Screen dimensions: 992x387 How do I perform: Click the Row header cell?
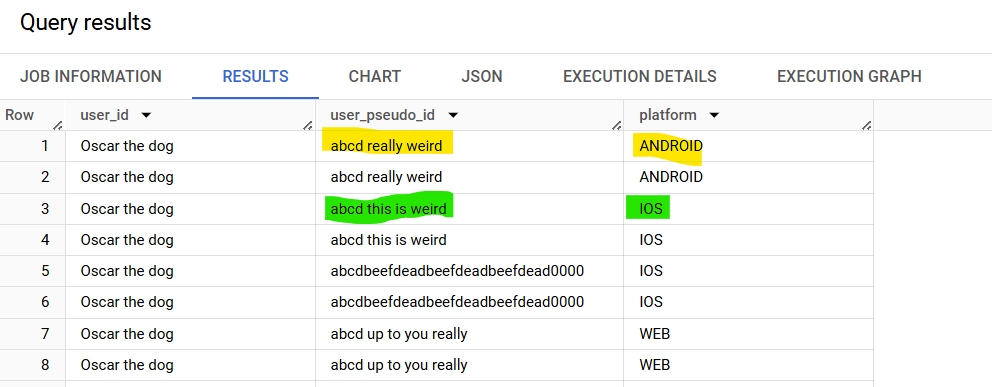(32, 115)
